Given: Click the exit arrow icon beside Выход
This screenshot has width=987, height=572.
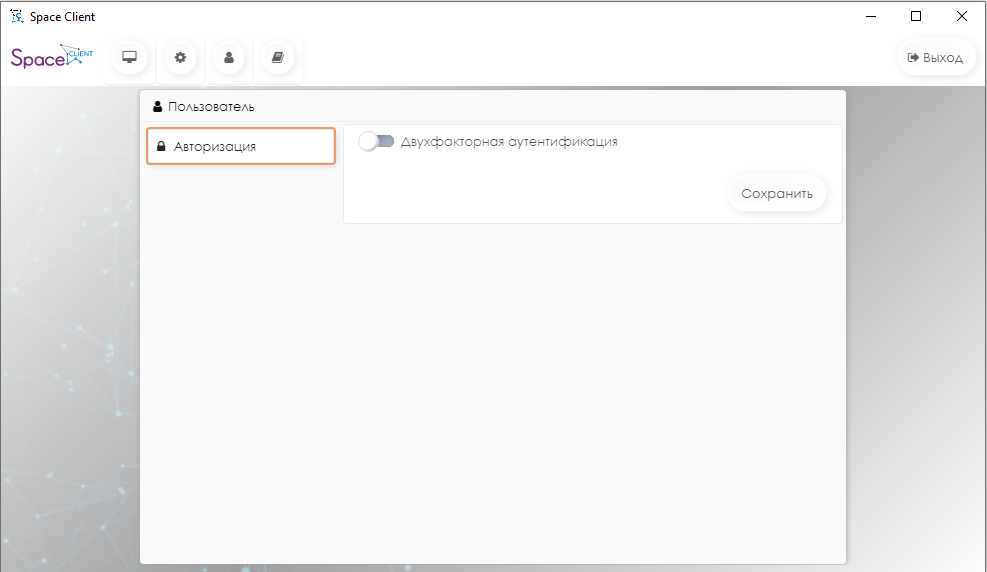Looking at the screenshot, I should pos(912,58).
